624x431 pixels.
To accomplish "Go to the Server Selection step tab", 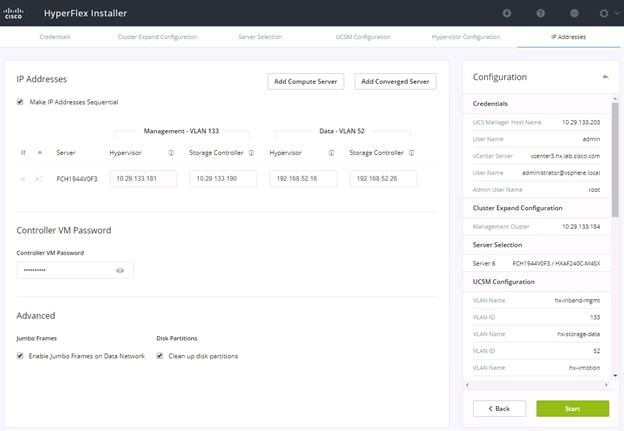I will click(260, 37).
